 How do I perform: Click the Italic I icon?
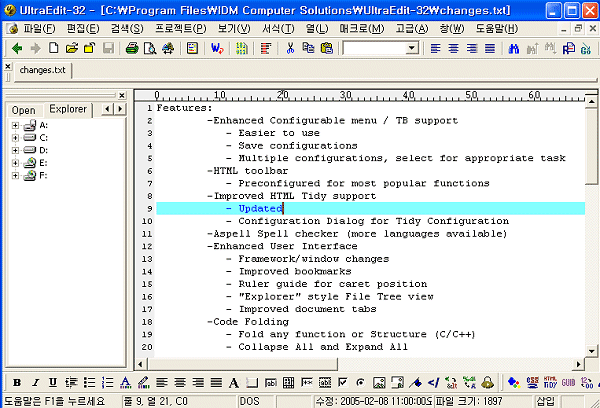pos(35,382)
